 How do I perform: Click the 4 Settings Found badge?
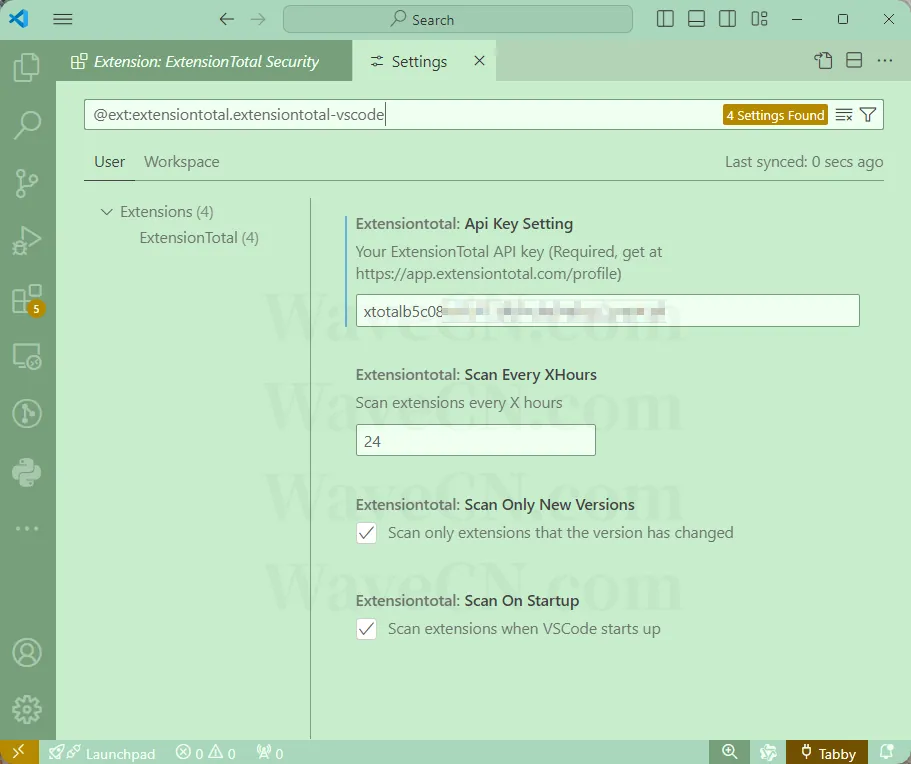775,115
